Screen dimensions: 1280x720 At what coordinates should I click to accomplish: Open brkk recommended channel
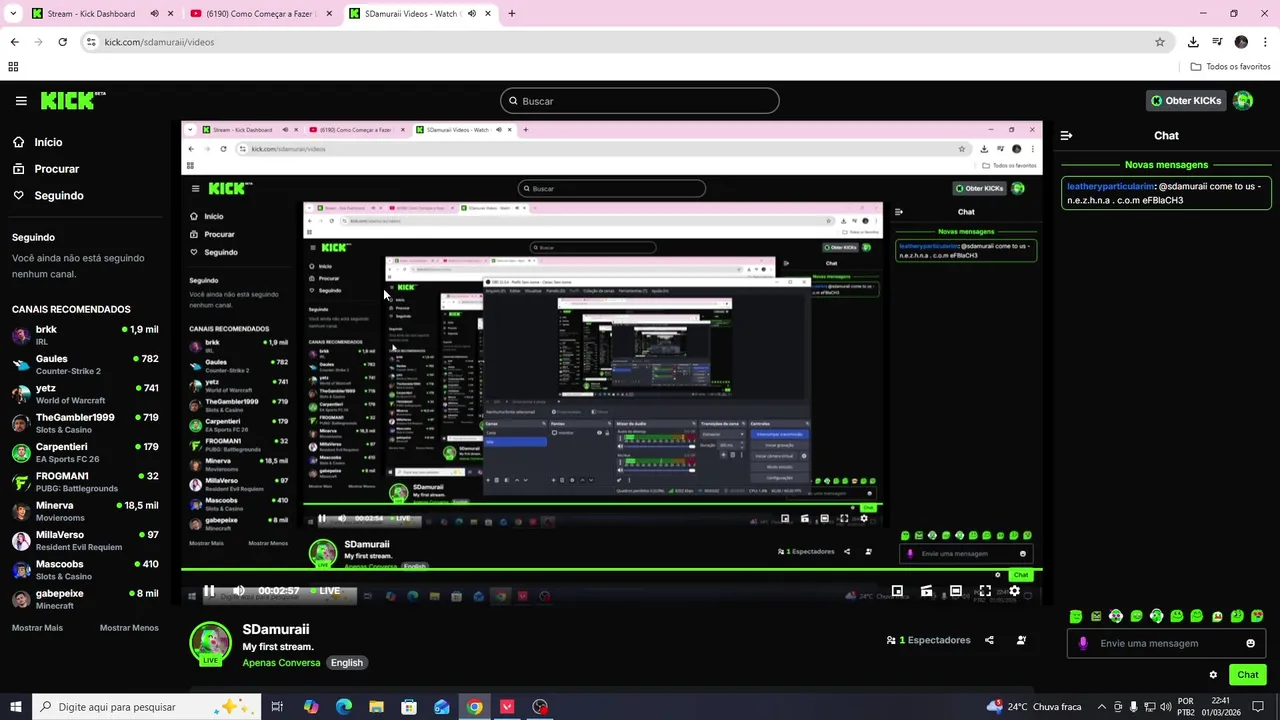pos(85,335)
